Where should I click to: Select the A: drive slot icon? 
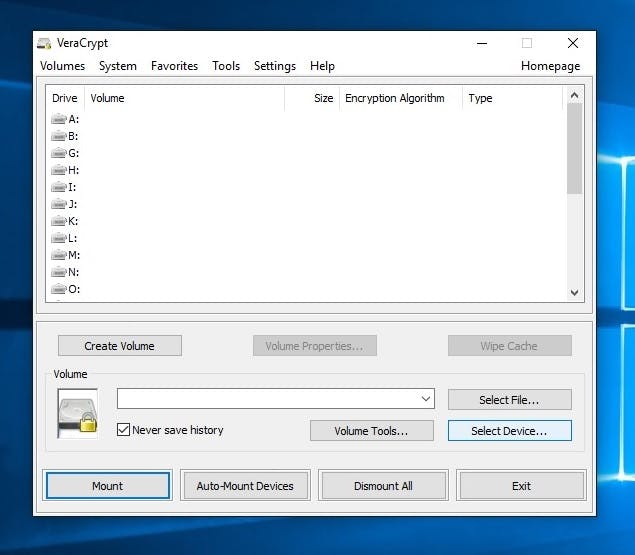[x=59, y=119]
